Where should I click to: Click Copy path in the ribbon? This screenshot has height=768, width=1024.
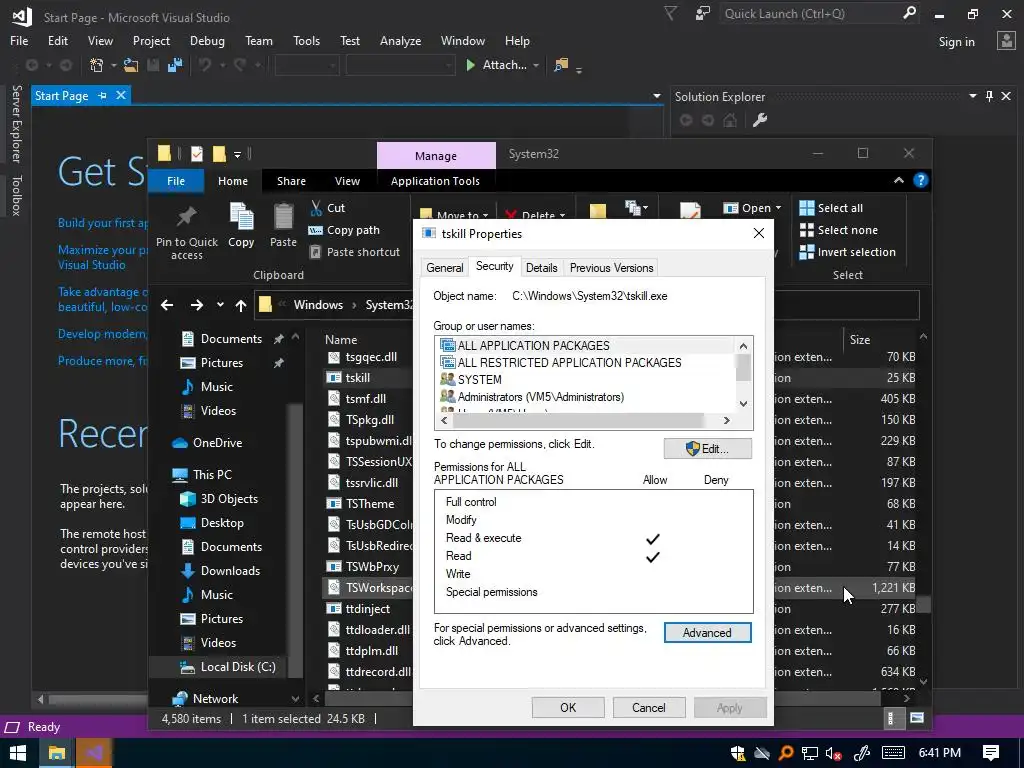click(344, 230)
